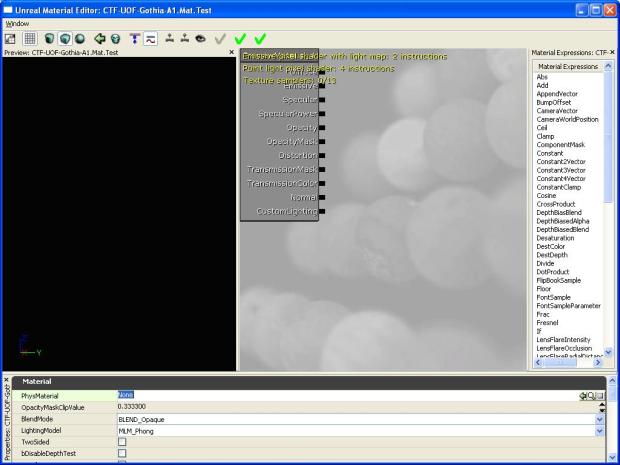Open the Window menu
The image size is (620, 465).
click(17, 22)
